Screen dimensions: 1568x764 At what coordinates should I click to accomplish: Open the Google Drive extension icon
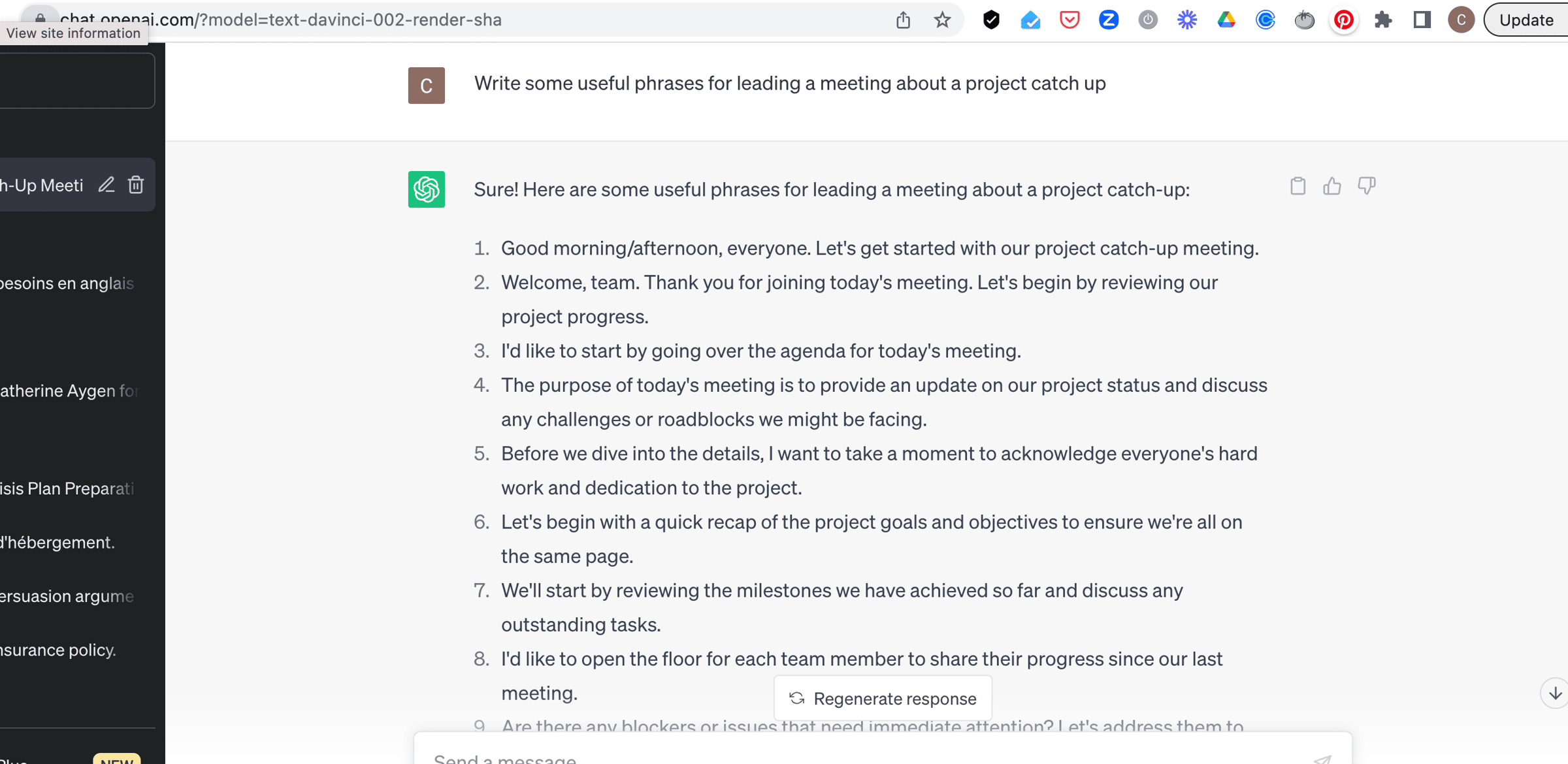[x=1226, y=20]
